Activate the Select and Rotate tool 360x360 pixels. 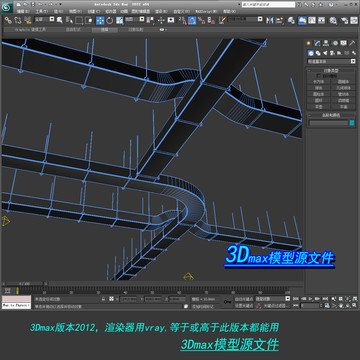[x=110, y=20]
